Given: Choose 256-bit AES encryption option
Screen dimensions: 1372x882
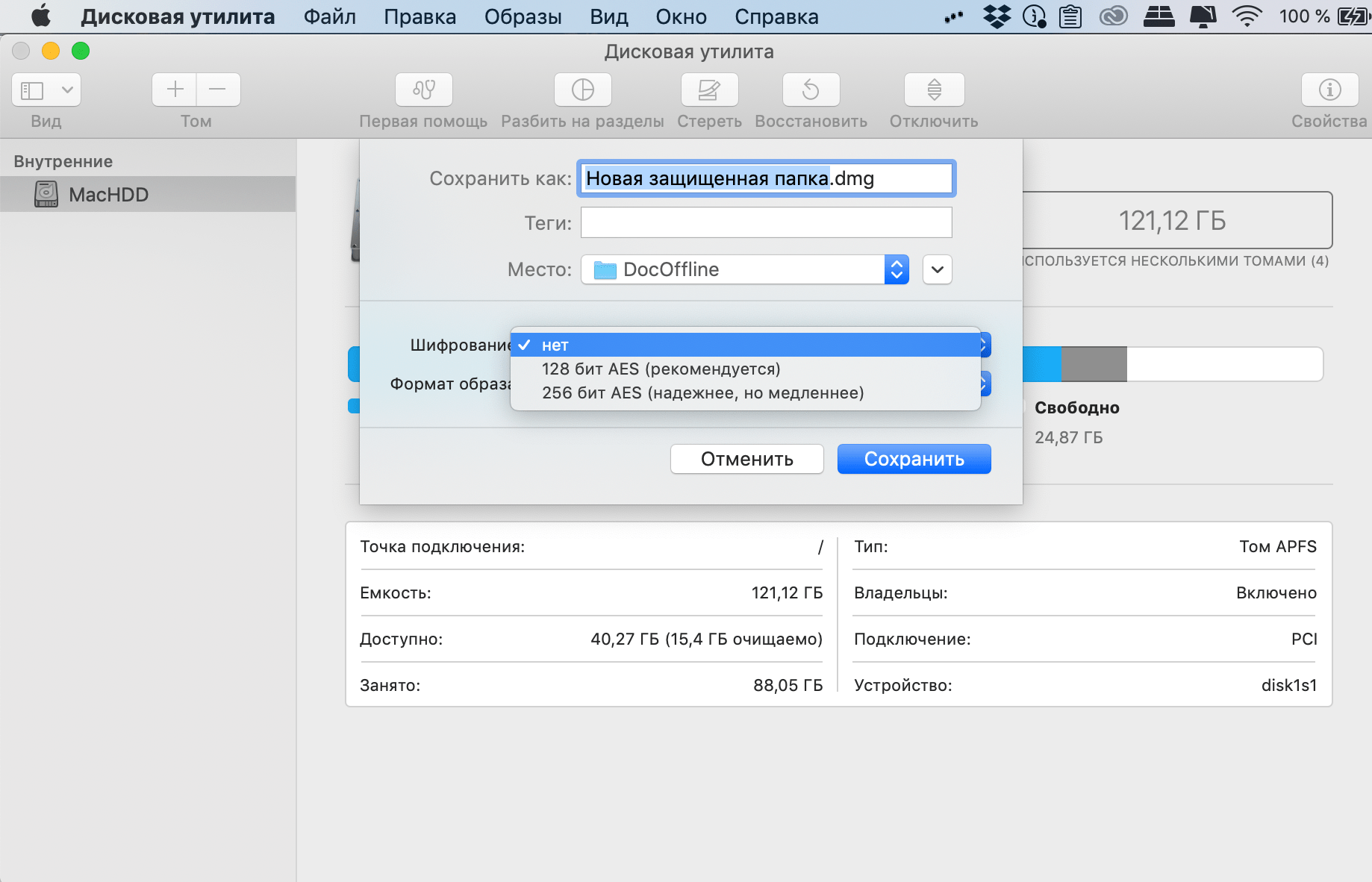Looking at the screenshot, I should (702, 393).
